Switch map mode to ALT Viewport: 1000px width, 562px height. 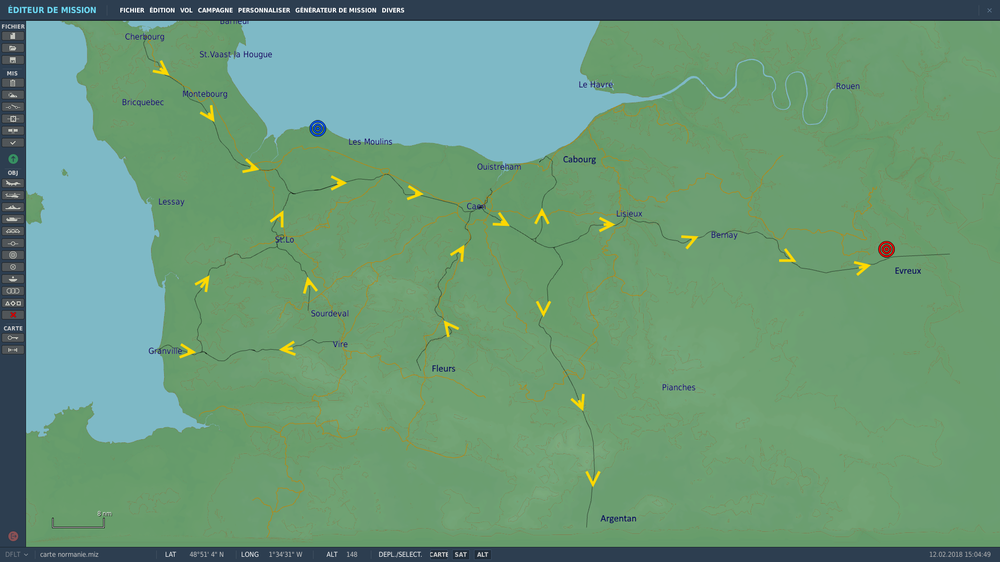[482, 554]
